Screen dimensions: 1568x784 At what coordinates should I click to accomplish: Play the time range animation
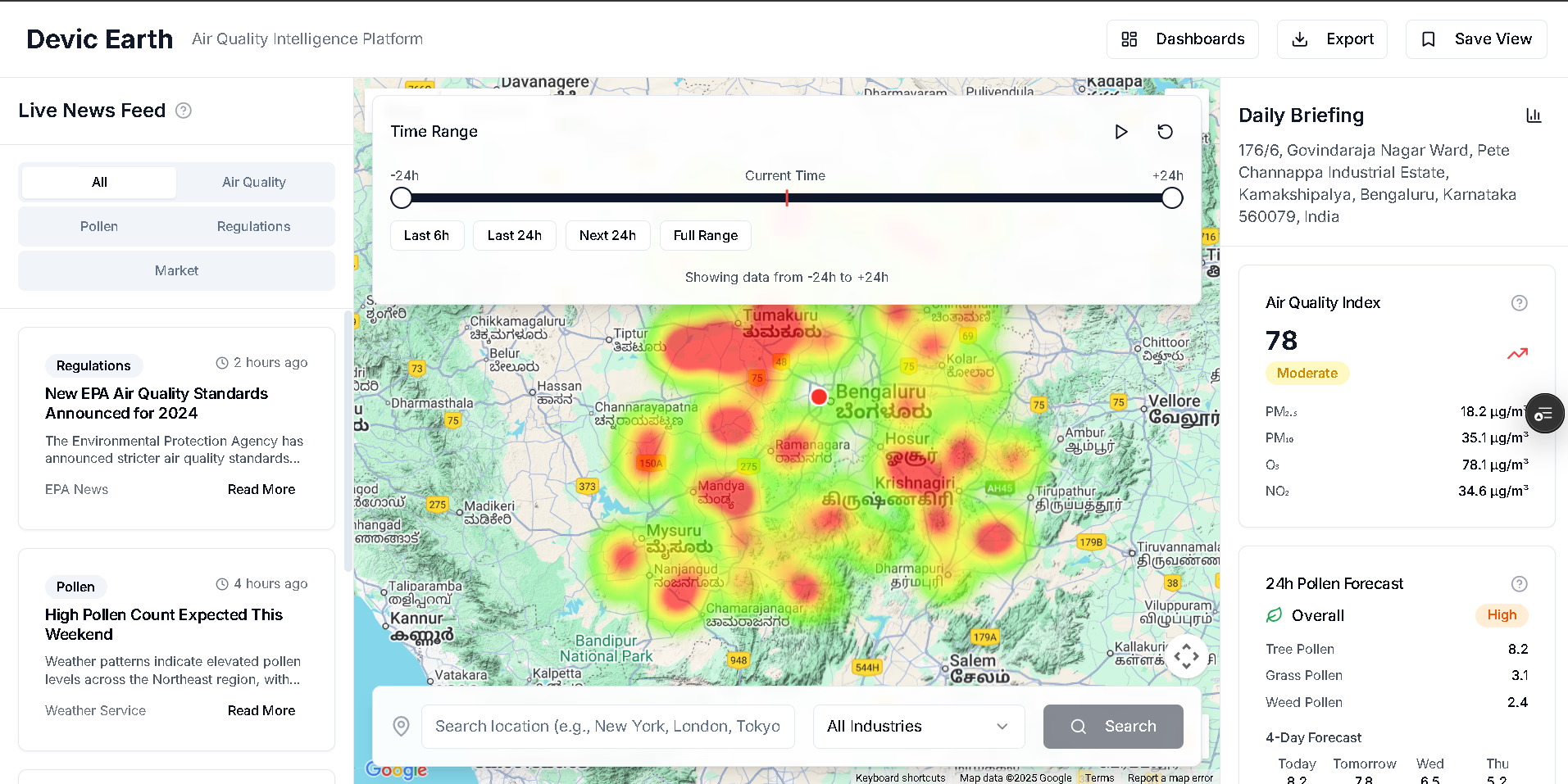tap(1121, 132)
